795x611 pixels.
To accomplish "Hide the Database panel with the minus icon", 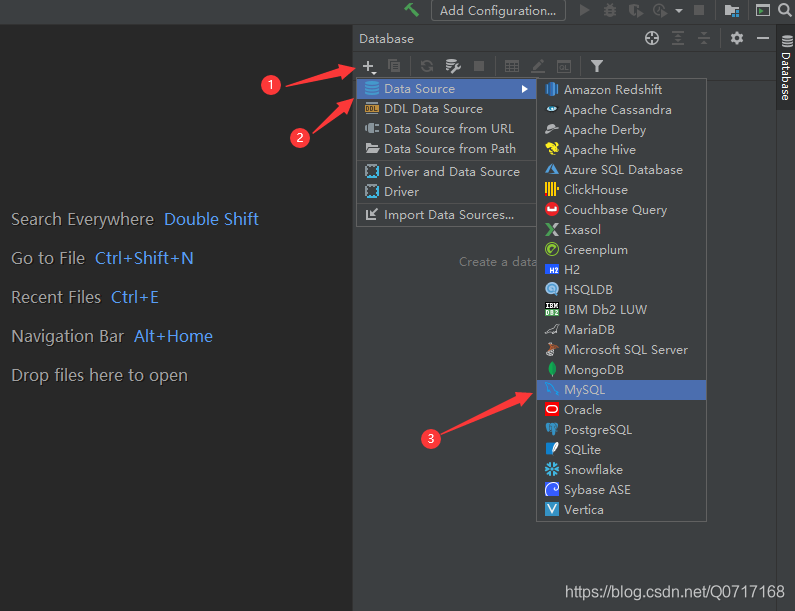I will [x=763, y=38].
